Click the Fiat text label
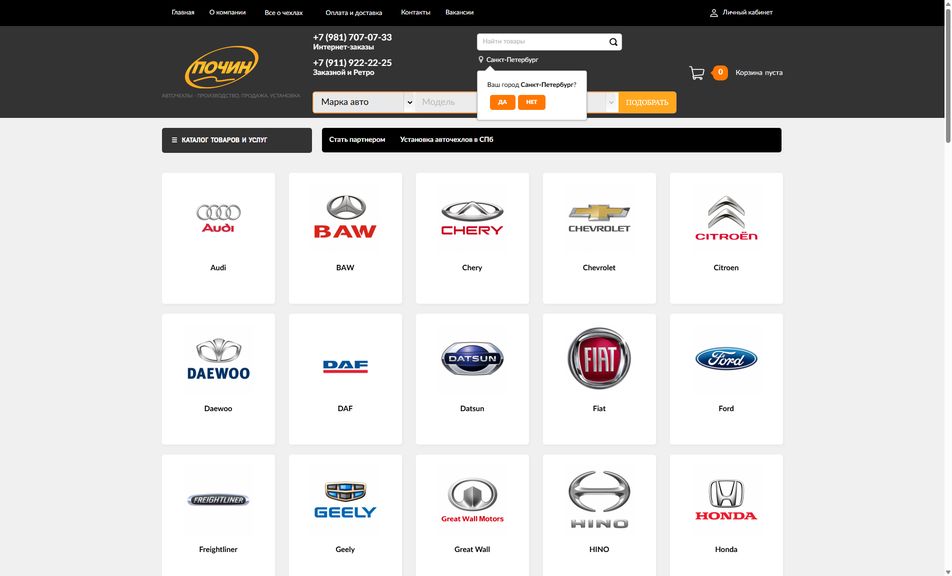The width and height of the screenshot is (952, 576). (599, 408)
